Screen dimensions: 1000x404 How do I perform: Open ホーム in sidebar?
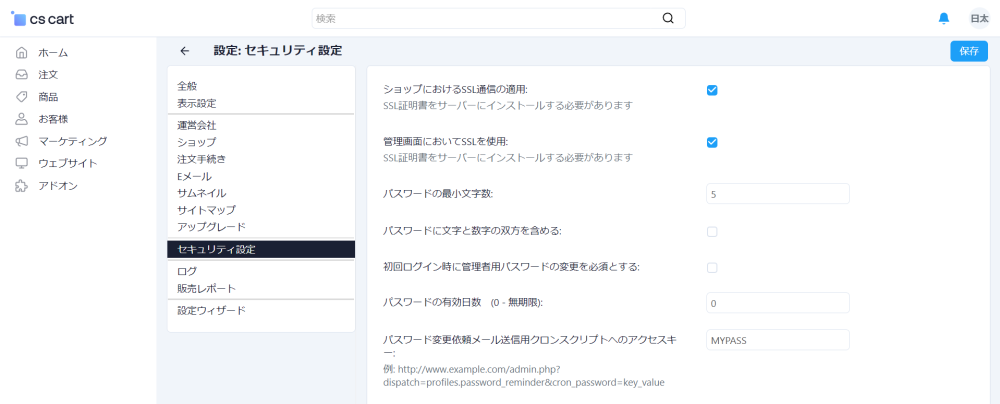(x=53, y=52)
